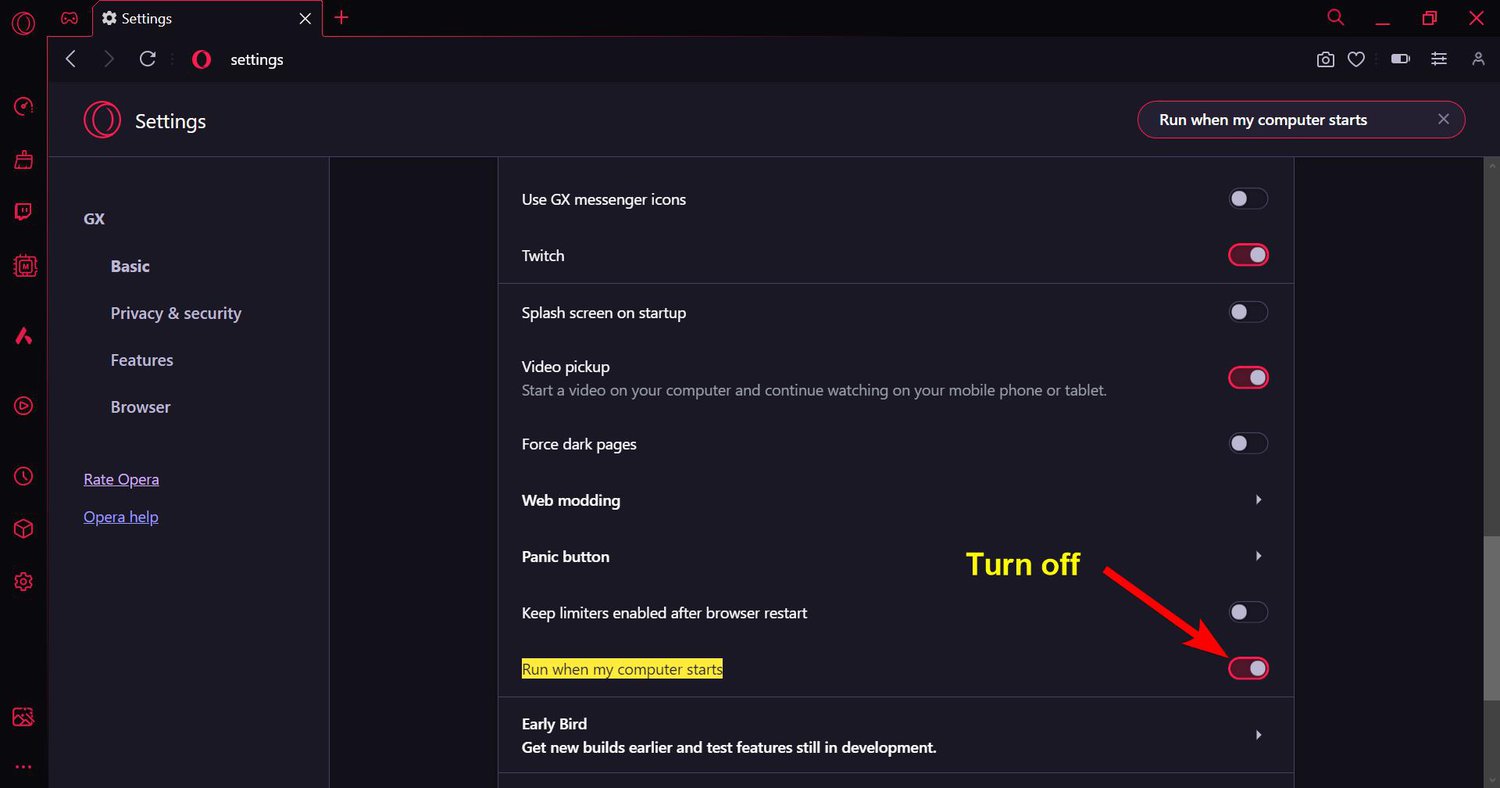Expand the Early Bird section

(1258, 735)
